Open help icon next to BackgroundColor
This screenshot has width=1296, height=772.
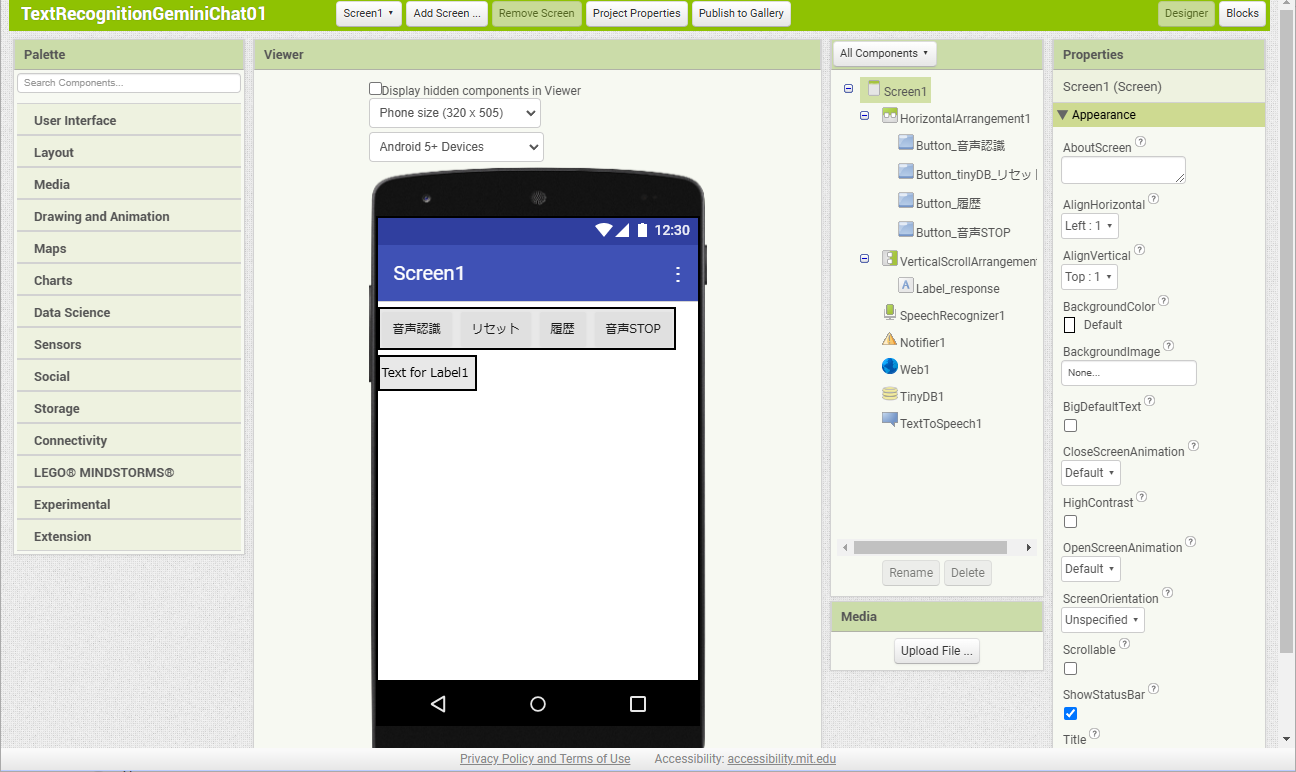click(x=1164, y=301)
